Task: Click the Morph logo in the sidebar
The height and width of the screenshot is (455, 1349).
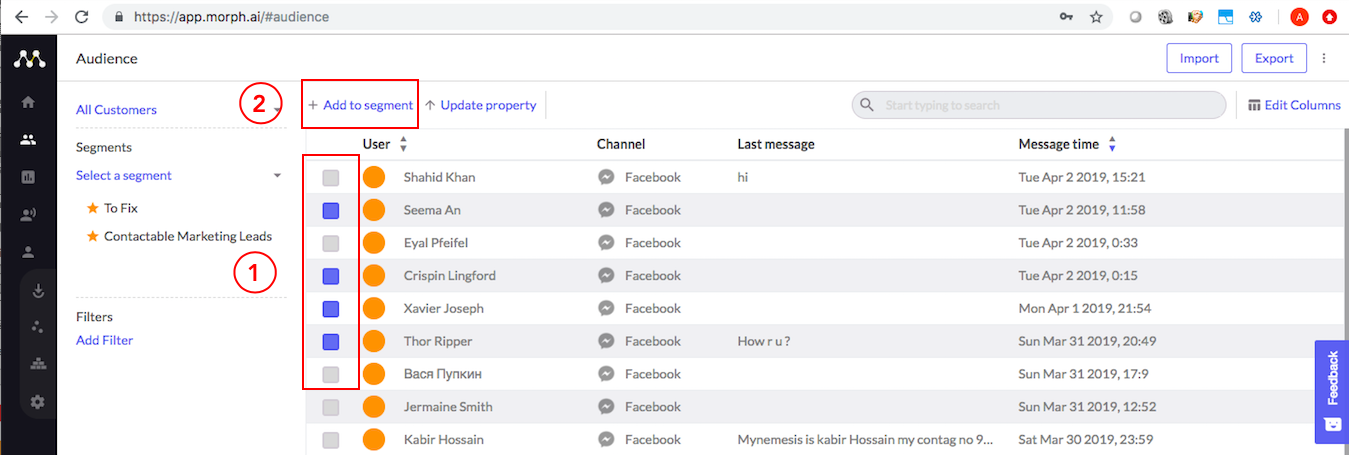Action: coord(29,59)
